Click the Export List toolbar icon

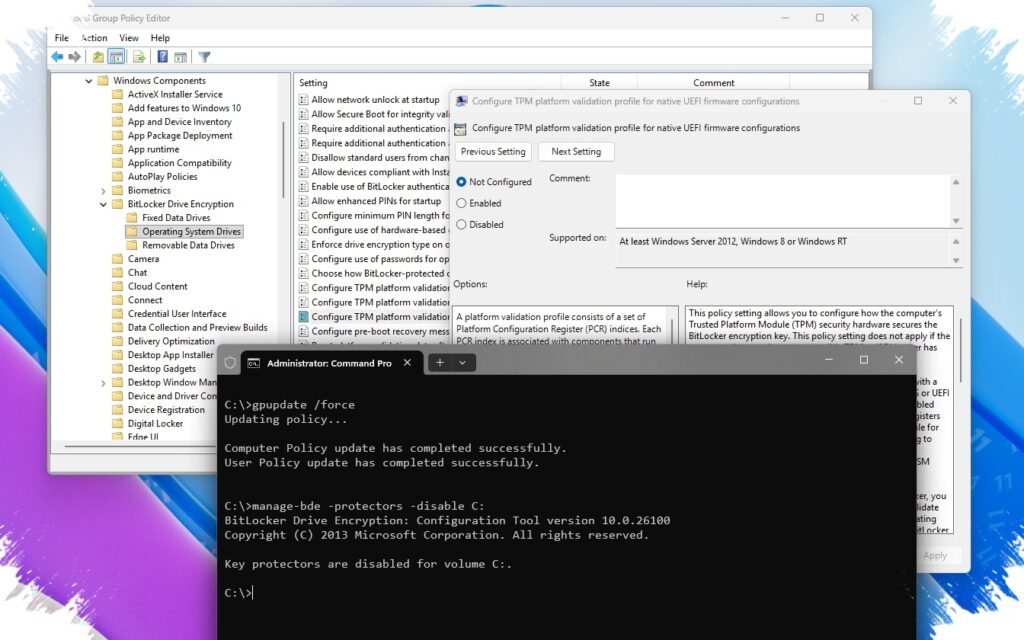click(x=139, y=57)
